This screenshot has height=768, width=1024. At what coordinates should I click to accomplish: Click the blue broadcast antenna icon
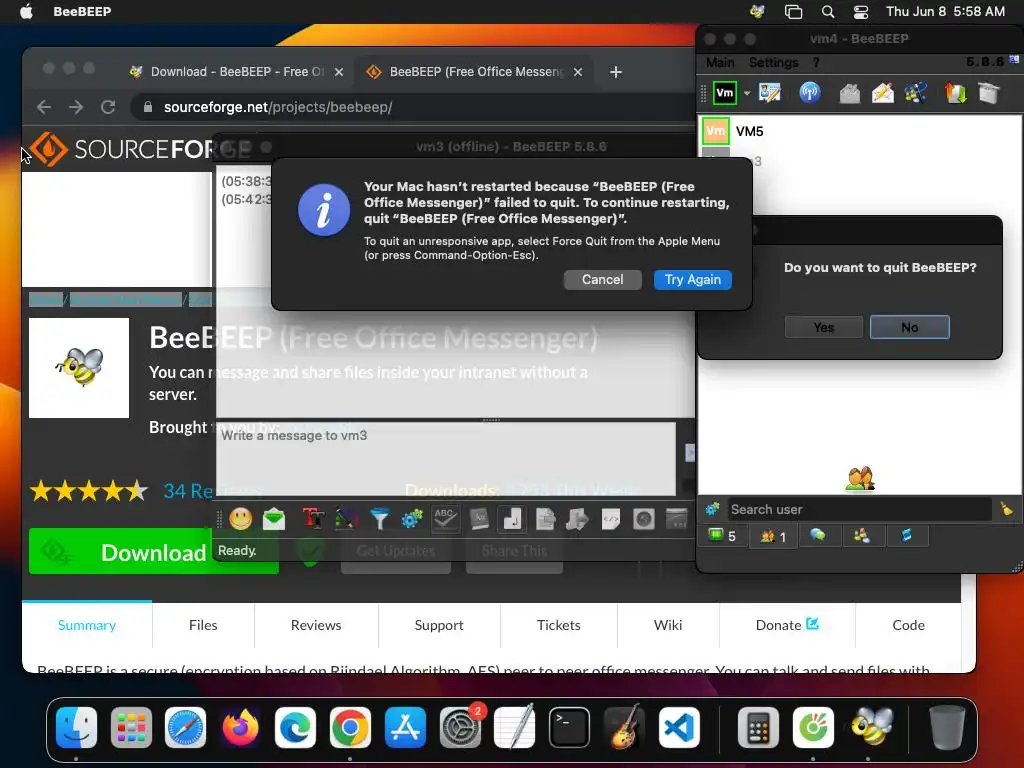coord(810,93)
